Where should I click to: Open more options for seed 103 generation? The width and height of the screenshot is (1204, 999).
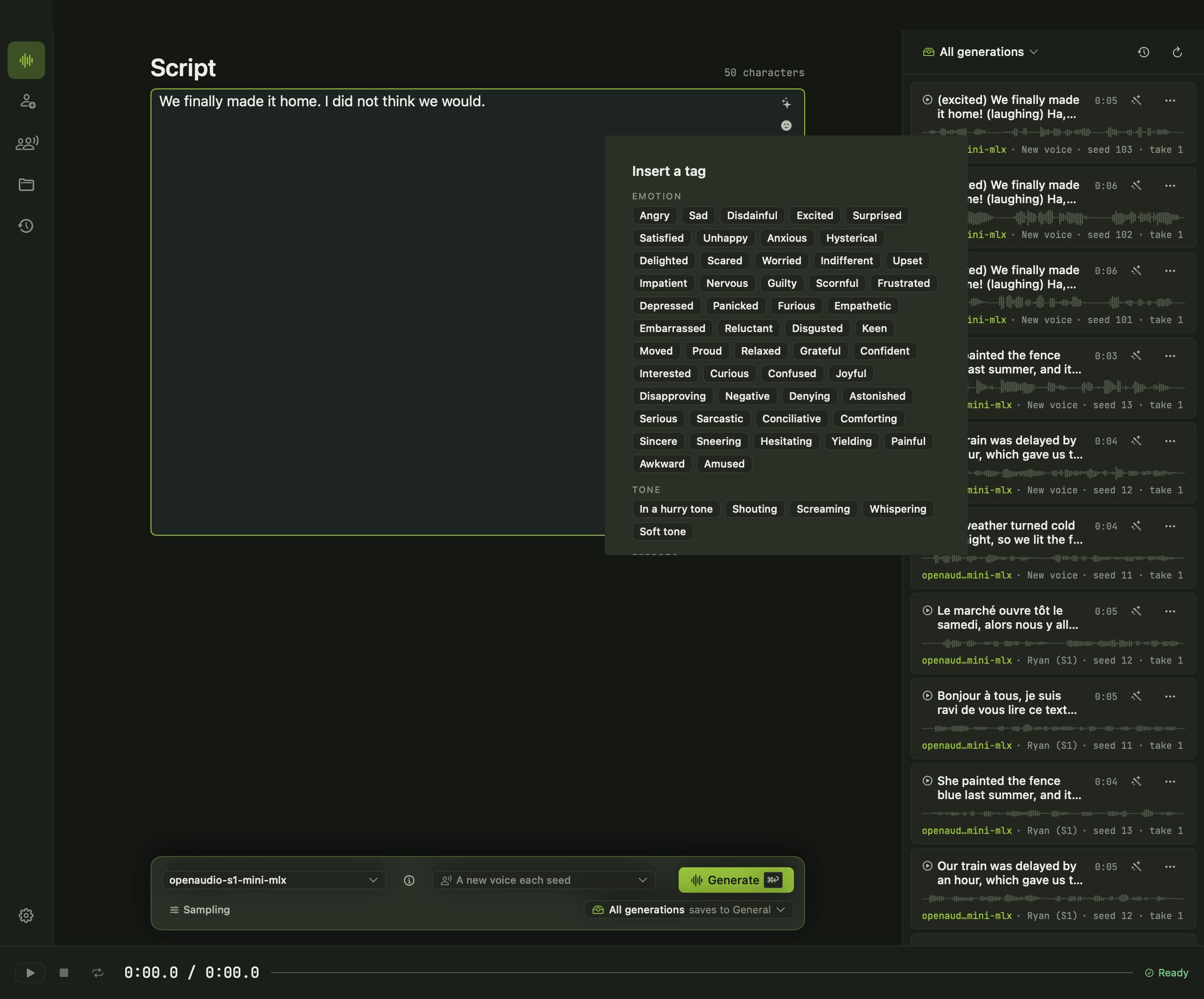[x=1170, y=100]
